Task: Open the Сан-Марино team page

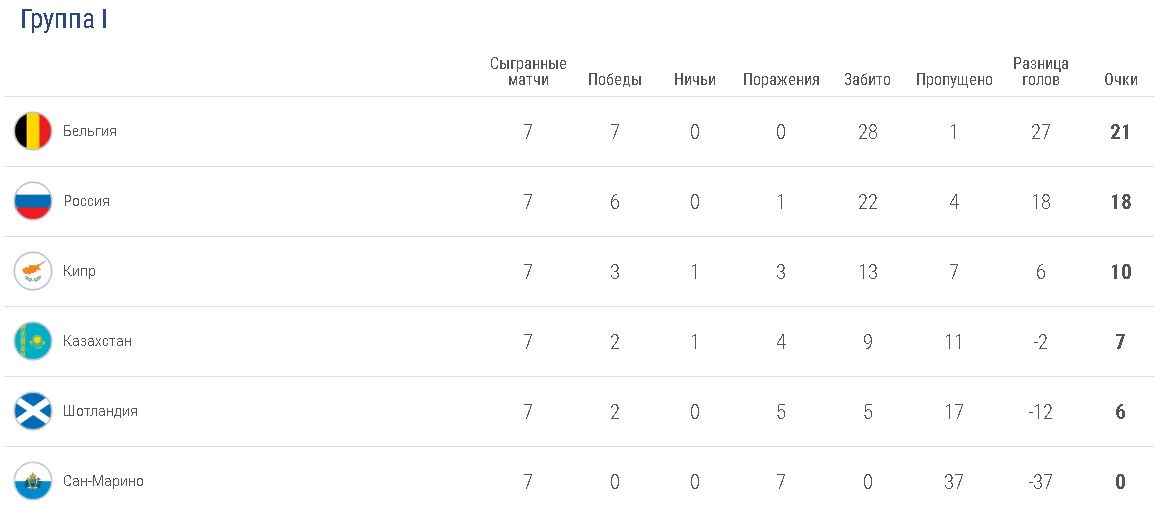Action: coord(103,481)
